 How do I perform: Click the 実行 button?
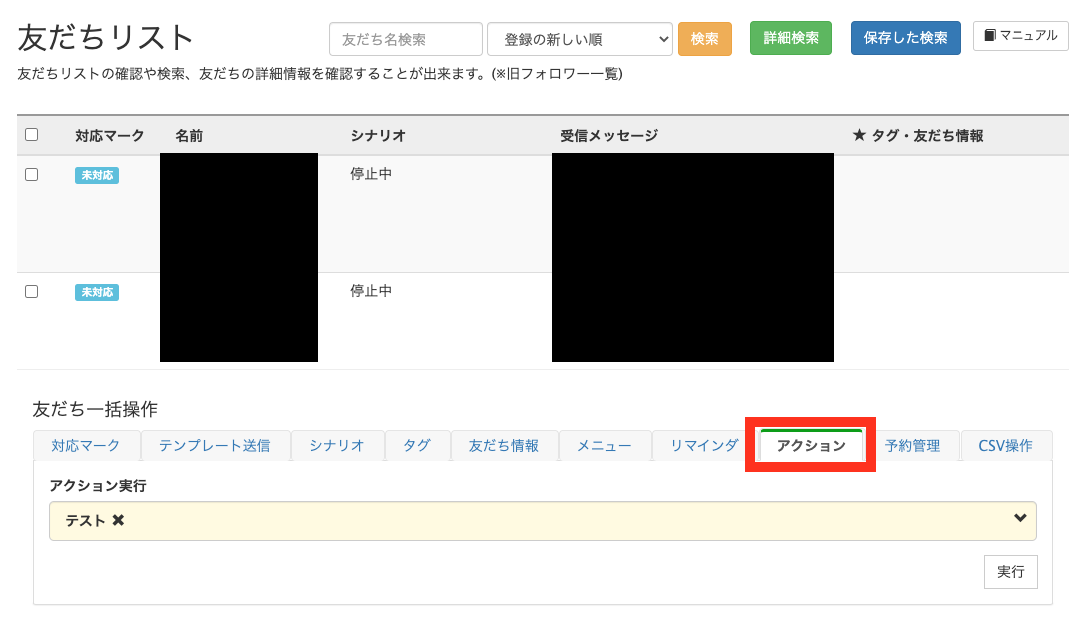tap(1010, 572)
